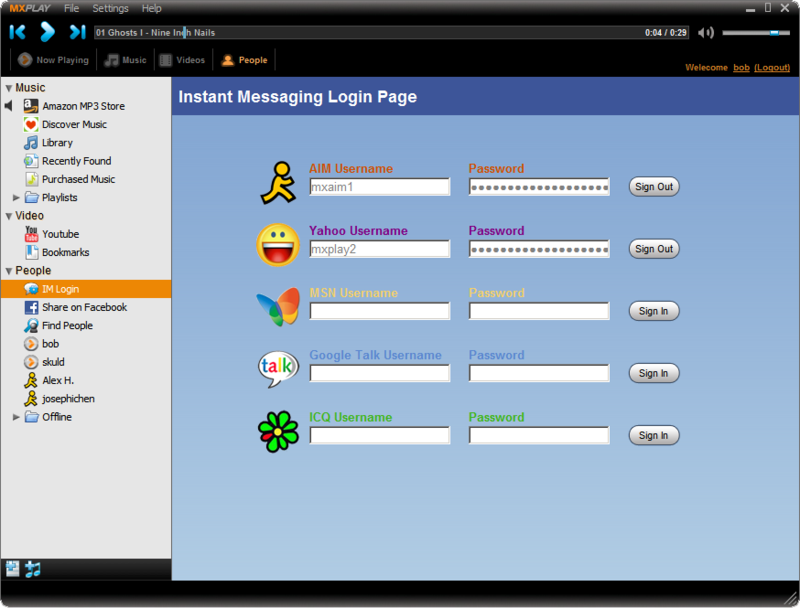Sign out of Yahoo

coord(654,249)
